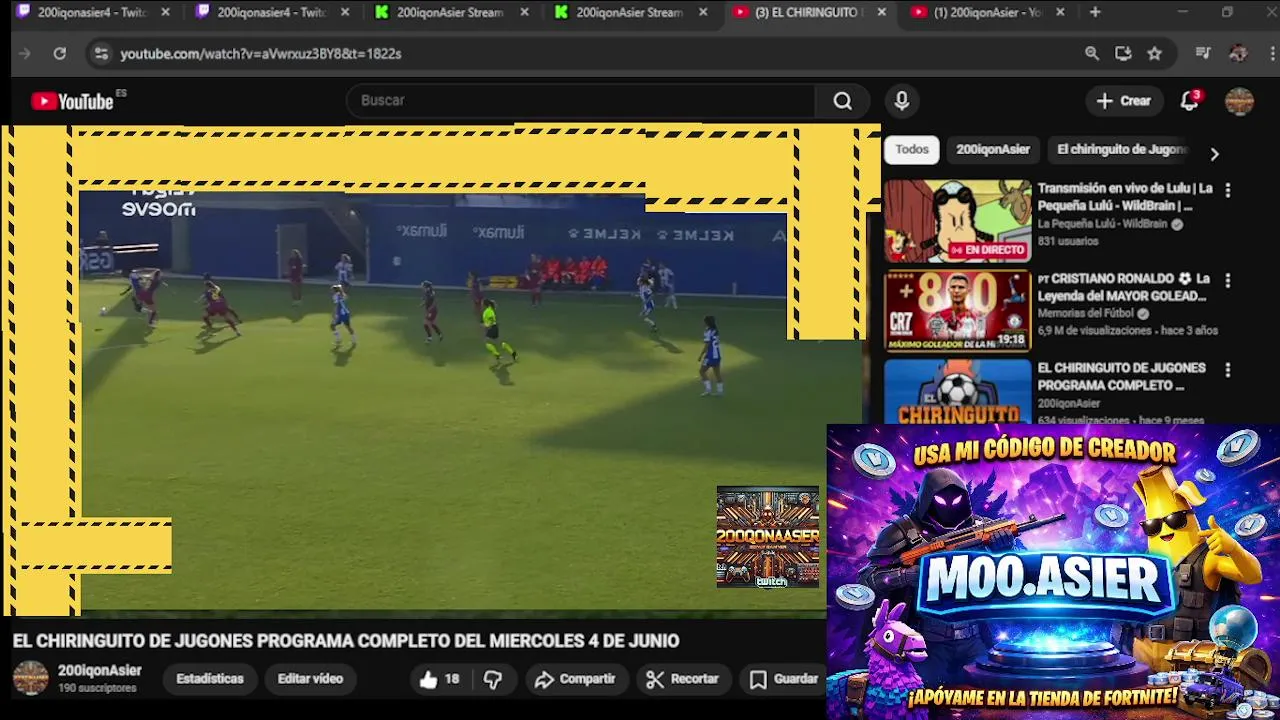The height and width of the screenshot is (720, 1280).
Task: Click the install app icon in address bar
Action: click(x=1123, y=54)
